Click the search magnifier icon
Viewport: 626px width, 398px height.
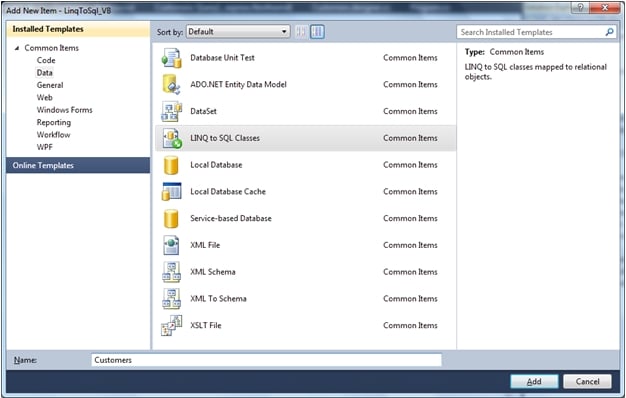pos(610,32)
